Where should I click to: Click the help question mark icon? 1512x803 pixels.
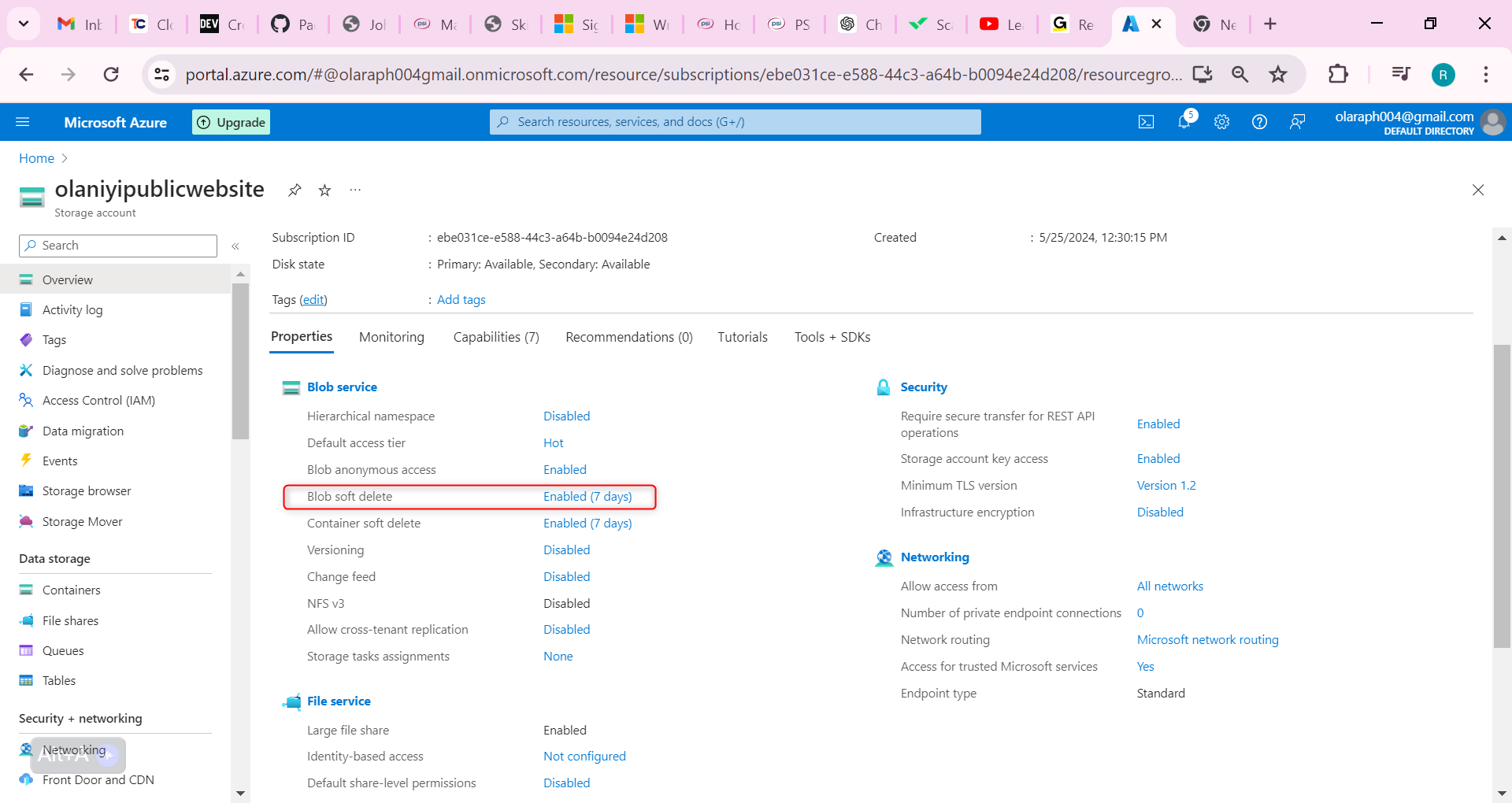tap(1259, 122)
